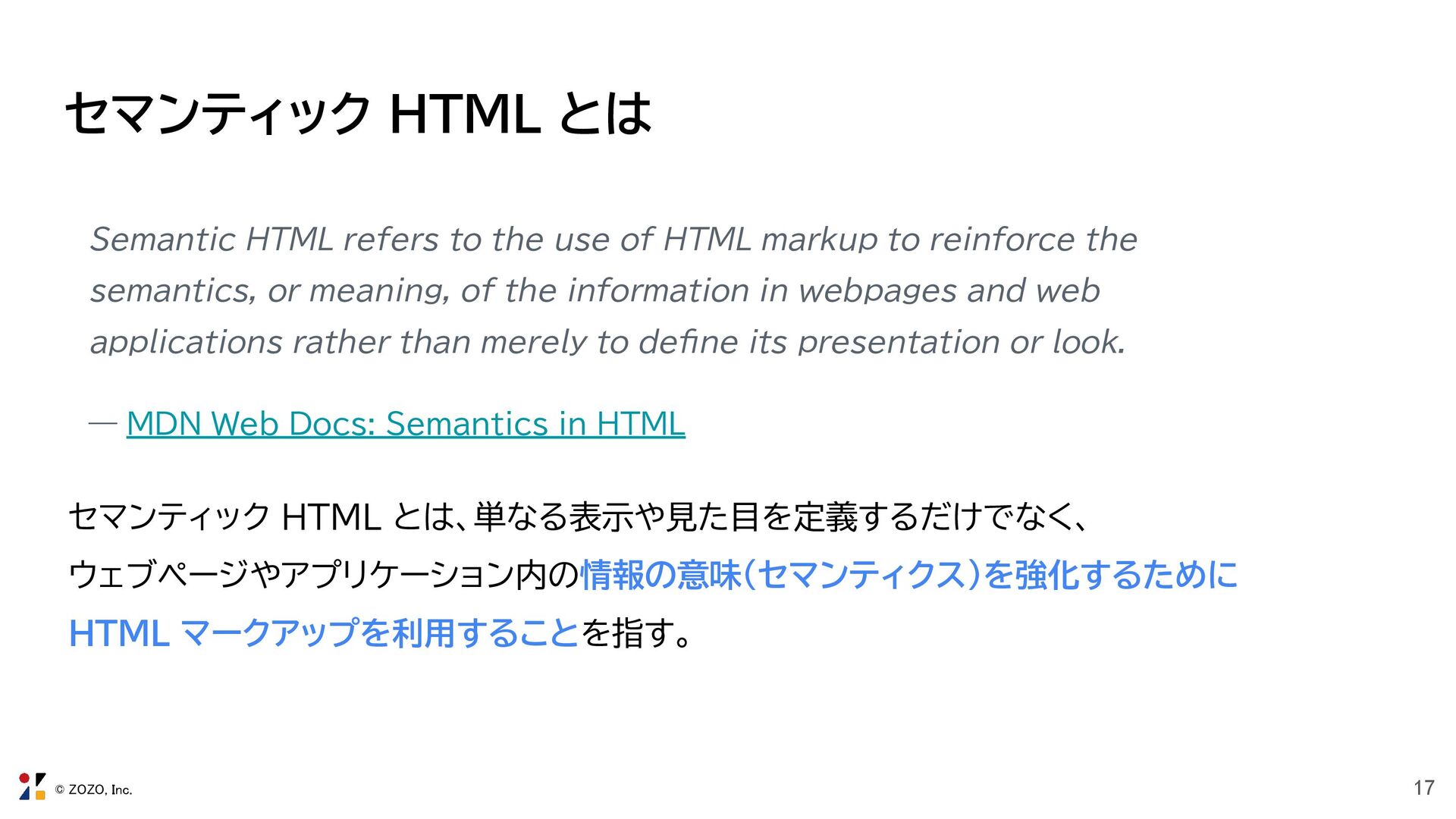Click "reinforce the" at the first quote line's end
1456x819 pixels.
tap(1033, 240)
